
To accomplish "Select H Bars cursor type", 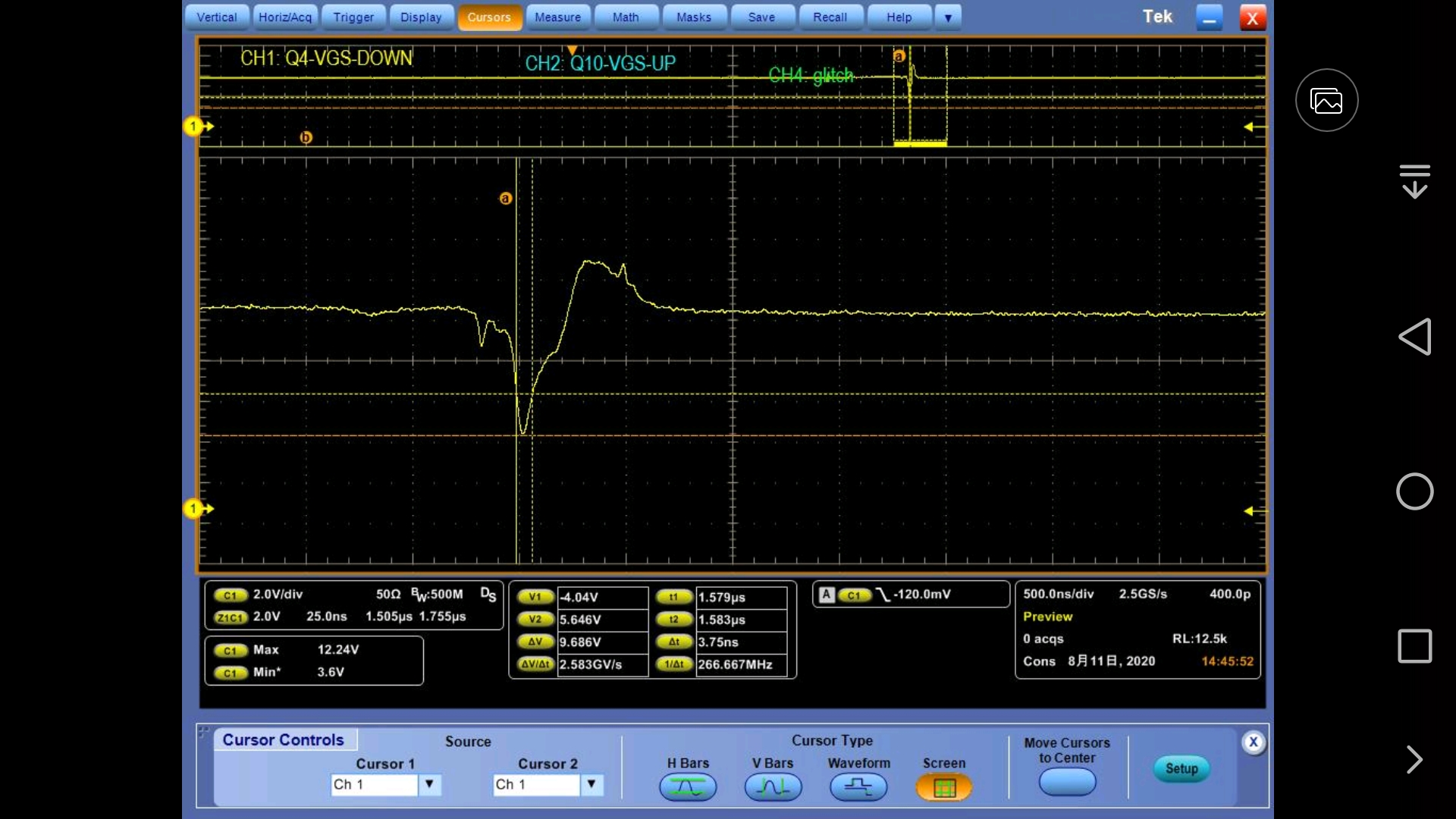I will [688, 787].
